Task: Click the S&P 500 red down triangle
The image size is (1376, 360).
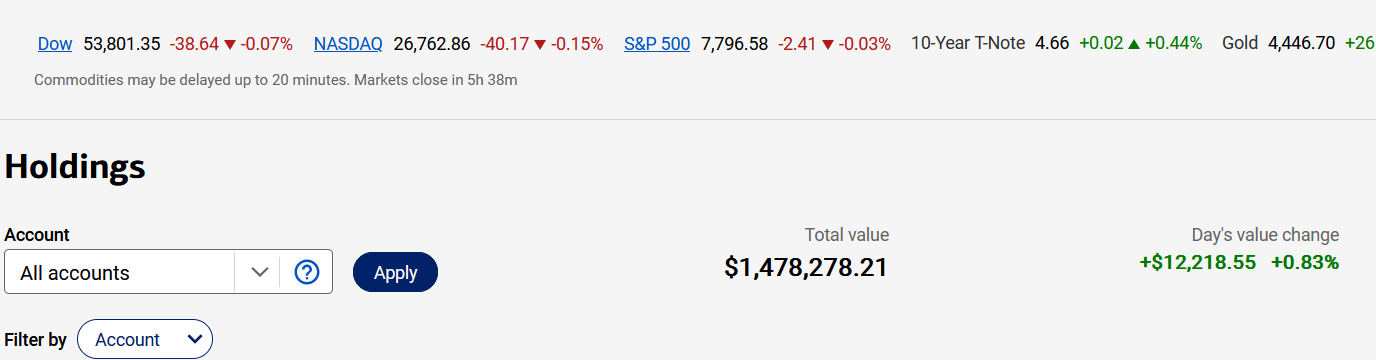Action: point(827,44)
